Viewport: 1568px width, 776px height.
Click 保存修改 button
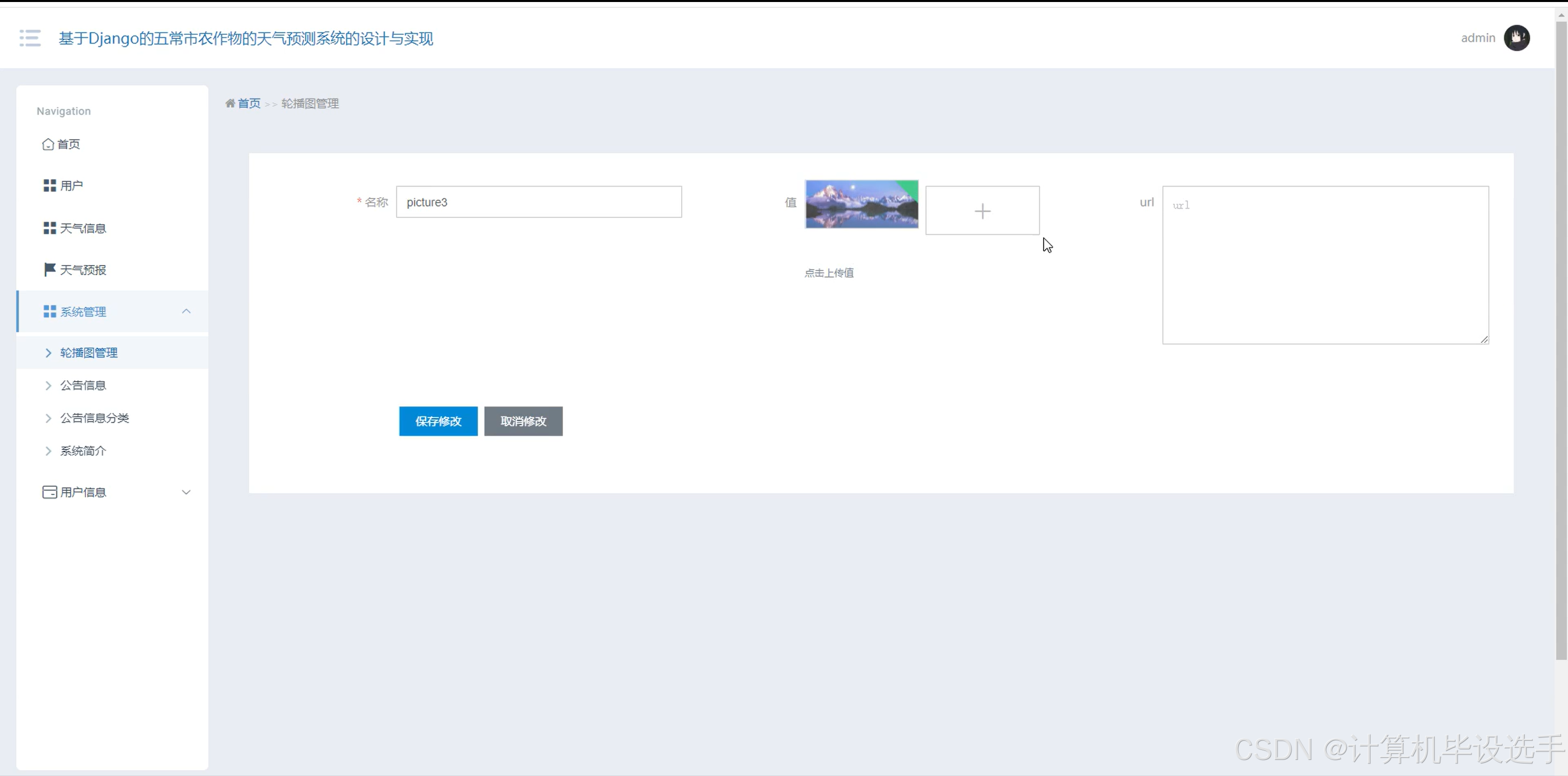[438, 421]
